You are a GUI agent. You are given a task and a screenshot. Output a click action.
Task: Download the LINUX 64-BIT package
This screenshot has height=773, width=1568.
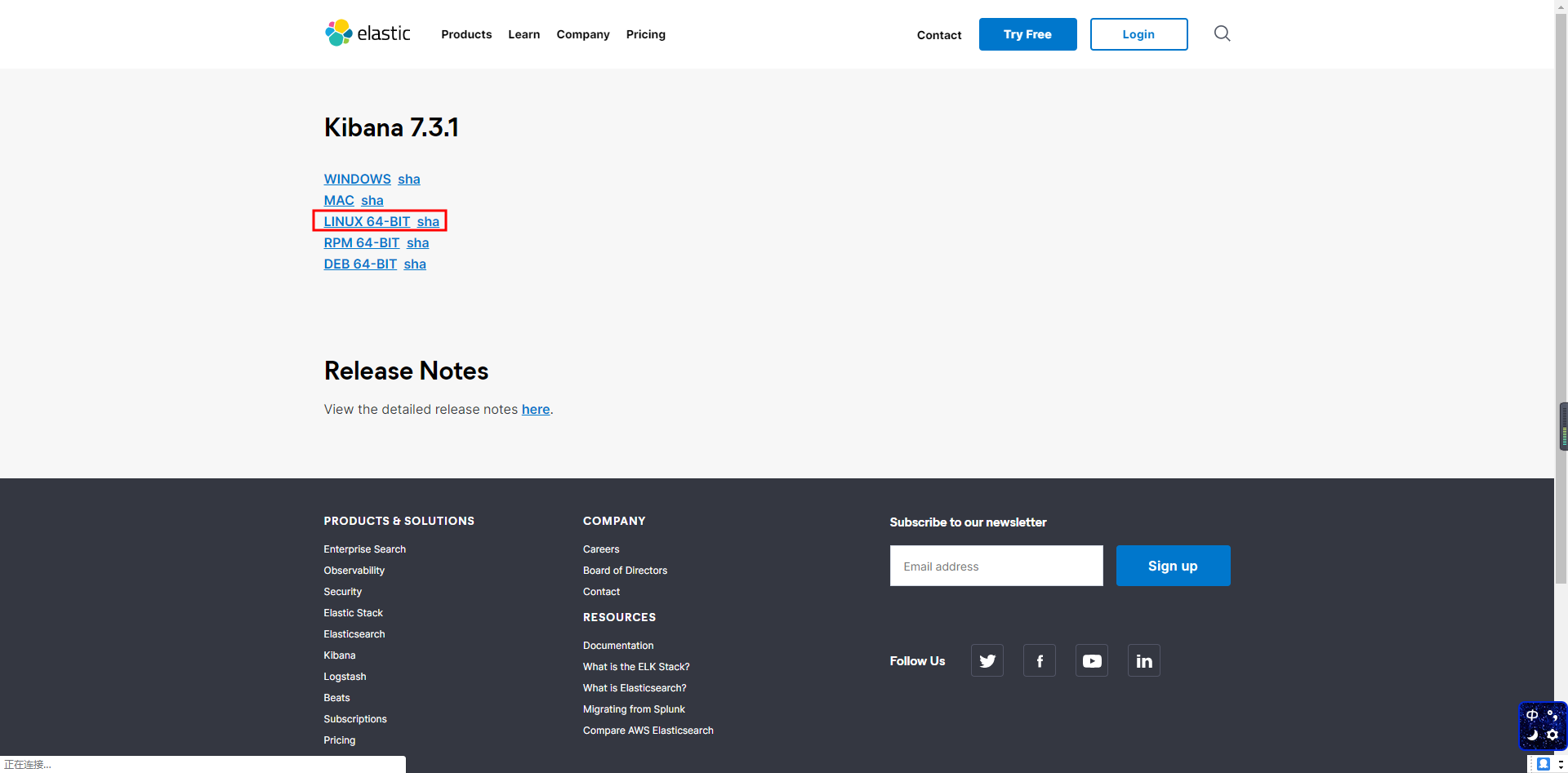367,221
